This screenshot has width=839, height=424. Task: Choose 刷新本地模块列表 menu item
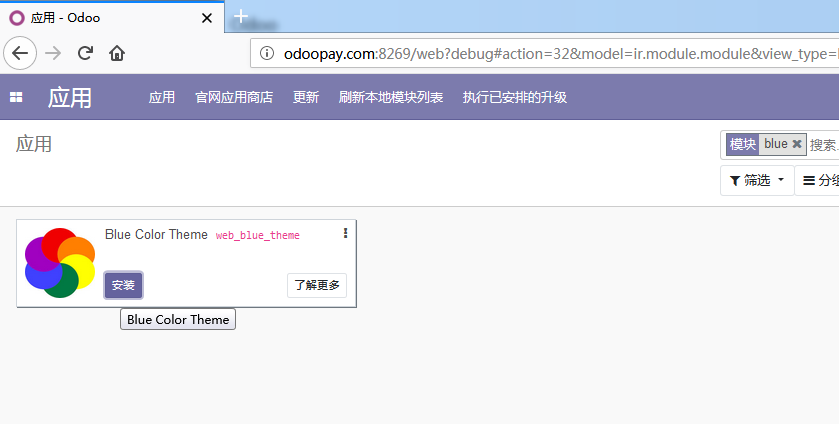391,97
